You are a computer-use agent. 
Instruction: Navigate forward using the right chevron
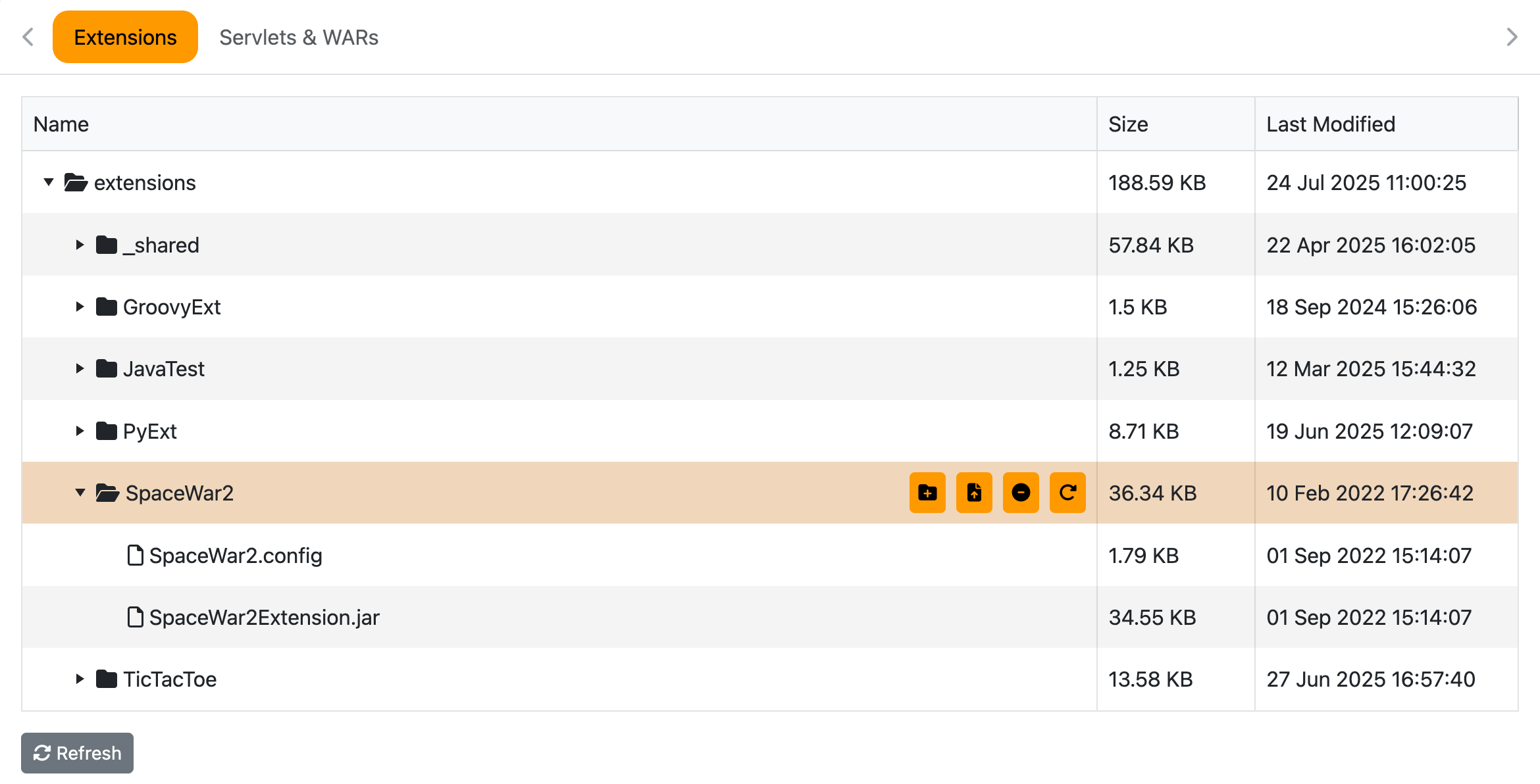1512,37
